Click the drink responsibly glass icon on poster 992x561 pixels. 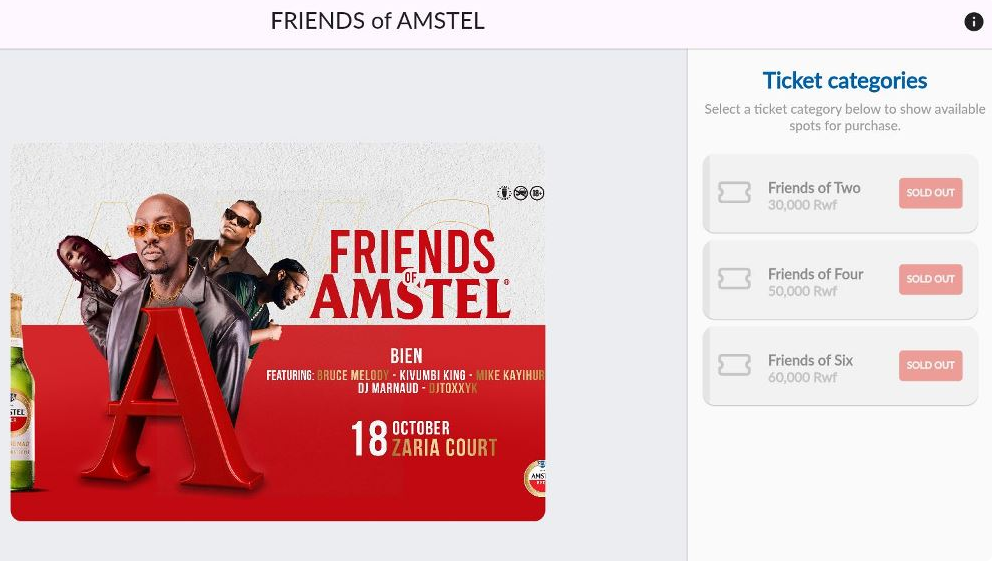click(x=504, y=193)
